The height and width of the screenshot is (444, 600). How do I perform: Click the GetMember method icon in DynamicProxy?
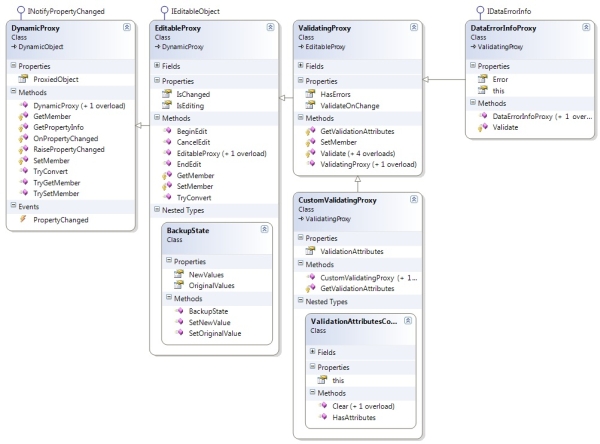[x=23, y=116]
